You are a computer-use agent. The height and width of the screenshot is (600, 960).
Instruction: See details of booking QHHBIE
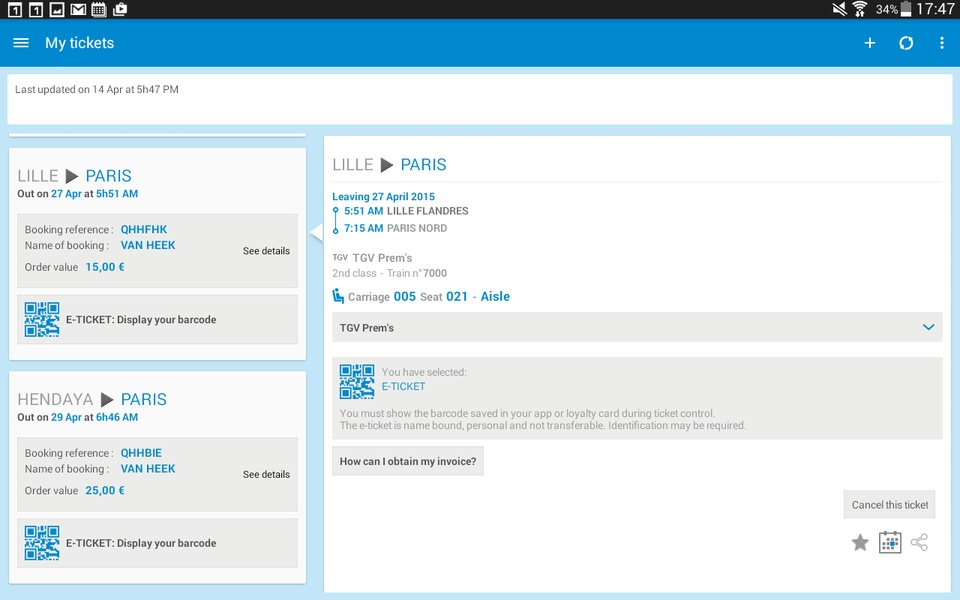click(266, 474)
